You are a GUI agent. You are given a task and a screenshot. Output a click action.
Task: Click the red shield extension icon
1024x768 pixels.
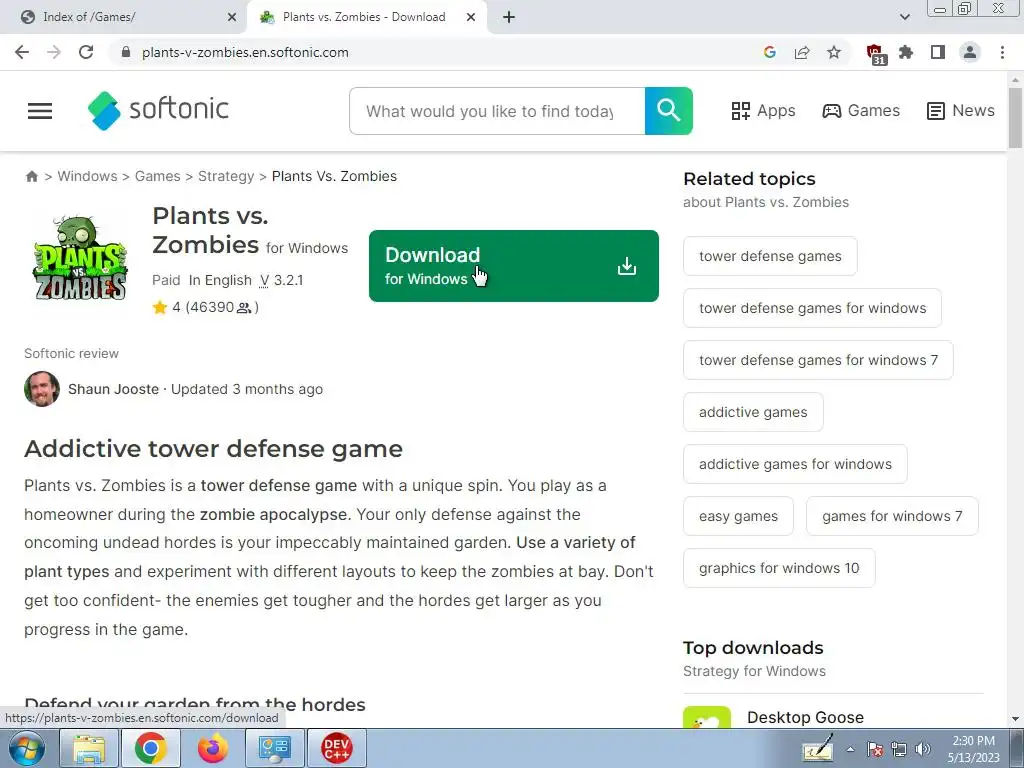tap(875, 54)
